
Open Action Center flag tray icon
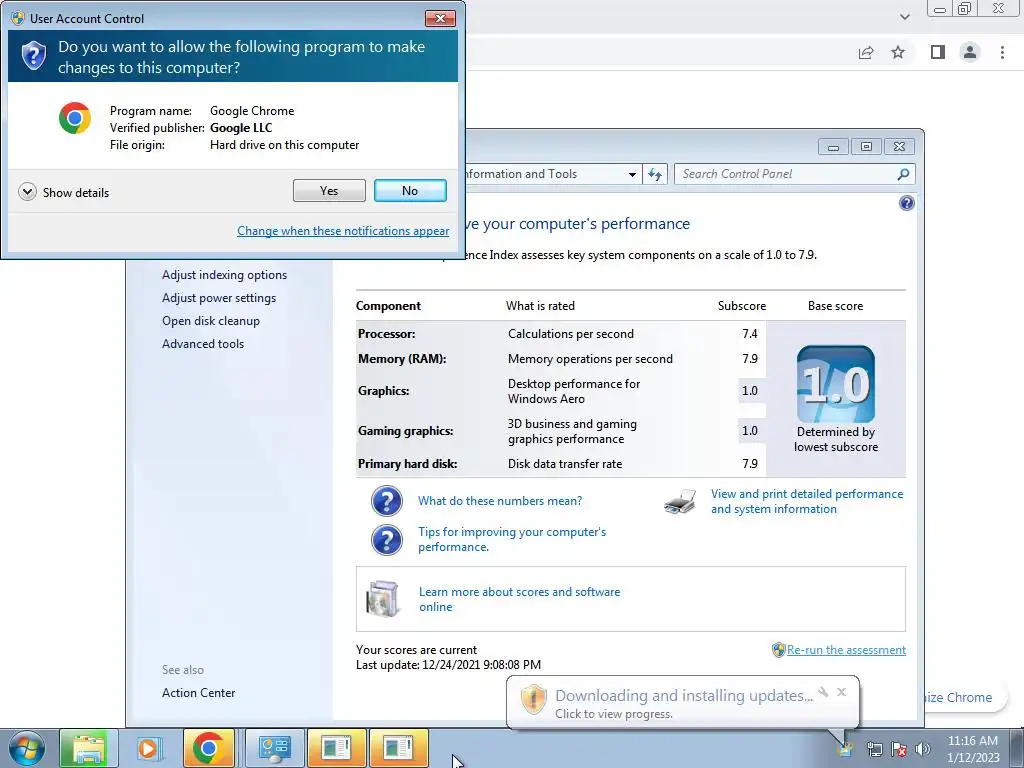(x=899, y=750)
